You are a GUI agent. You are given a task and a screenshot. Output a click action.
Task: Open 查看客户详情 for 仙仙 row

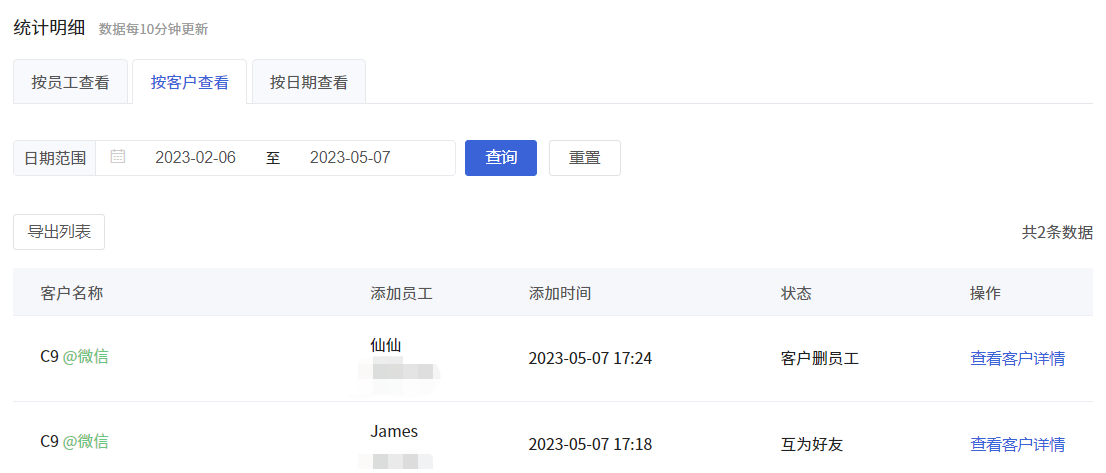click(1017, 358)
